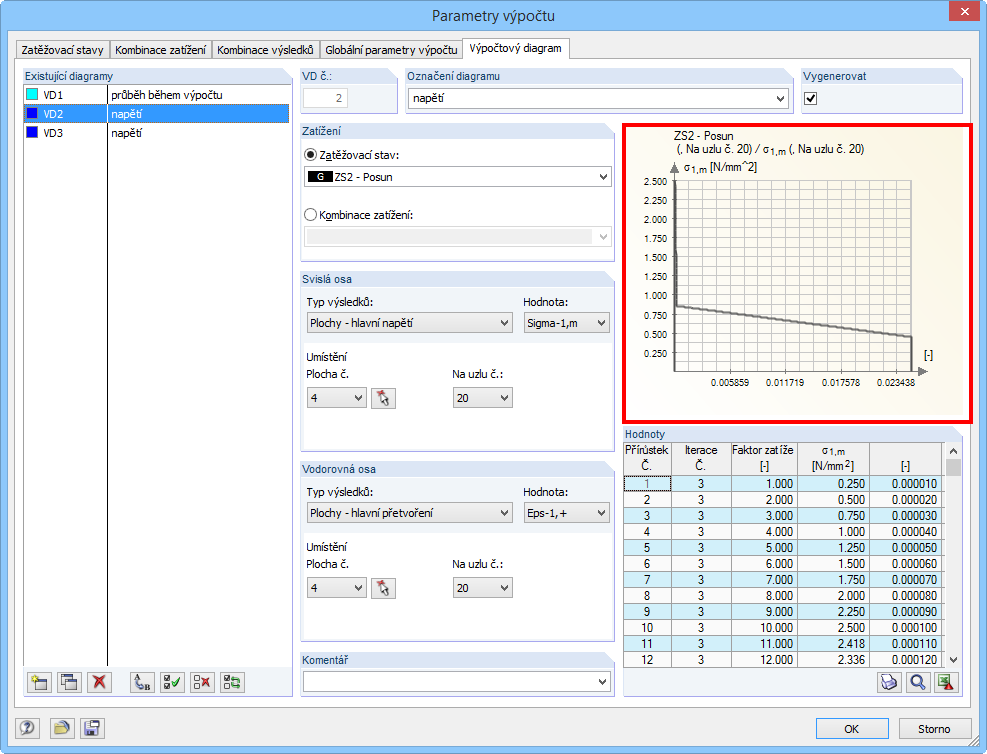Export values table to Excel
The image size is (987, 754).
[x=947, y=682]
